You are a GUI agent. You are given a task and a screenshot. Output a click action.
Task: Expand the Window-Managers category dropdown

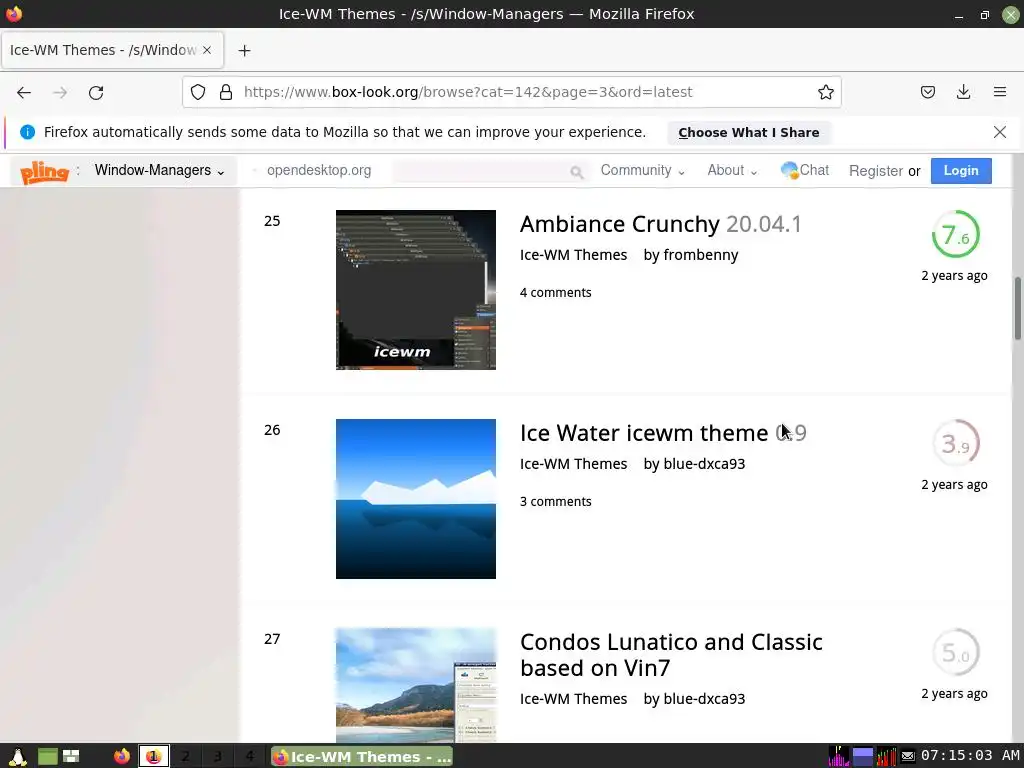pos(160,170)
